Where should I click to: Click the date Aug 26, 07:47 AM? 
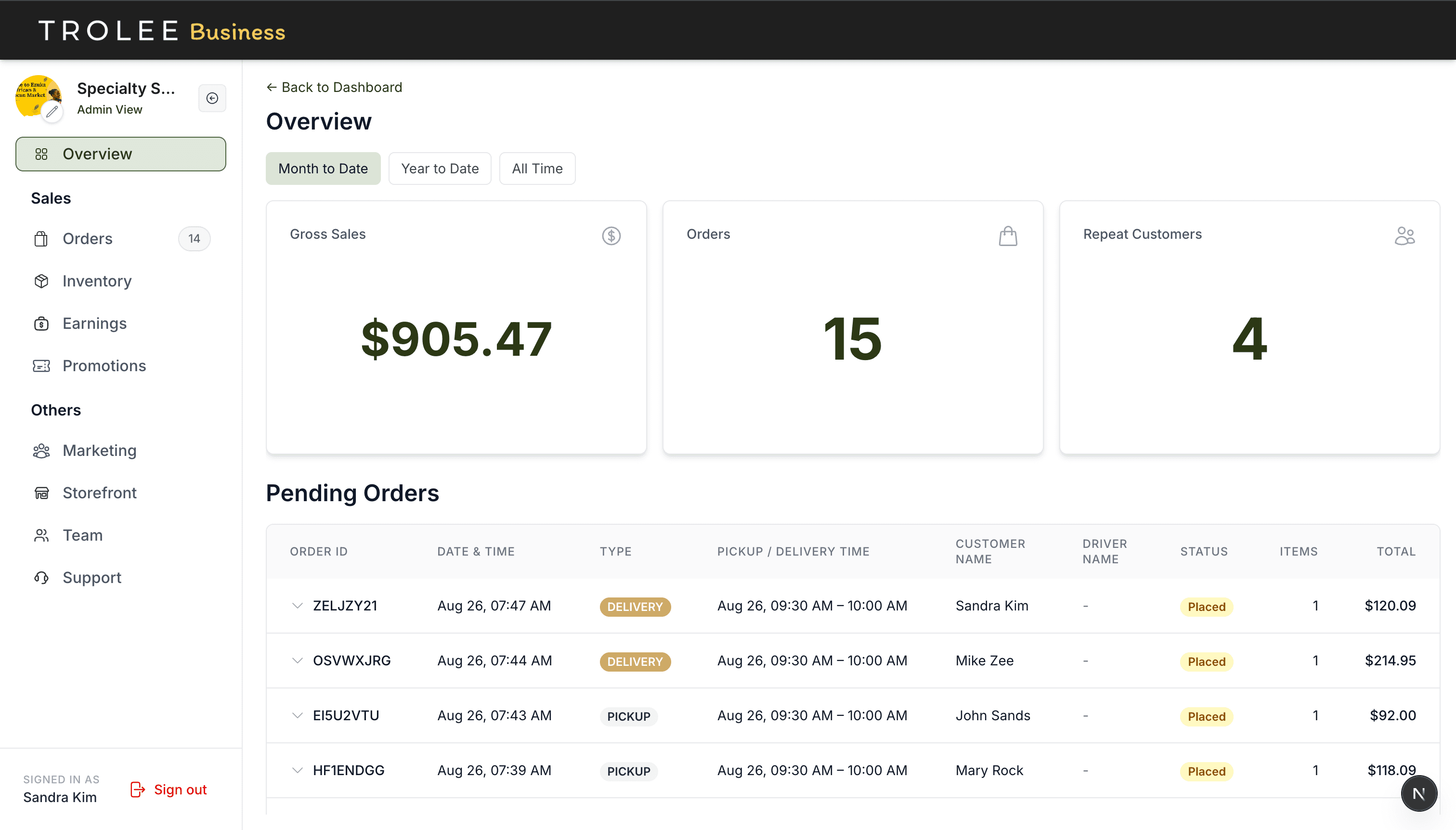point(494,606)
